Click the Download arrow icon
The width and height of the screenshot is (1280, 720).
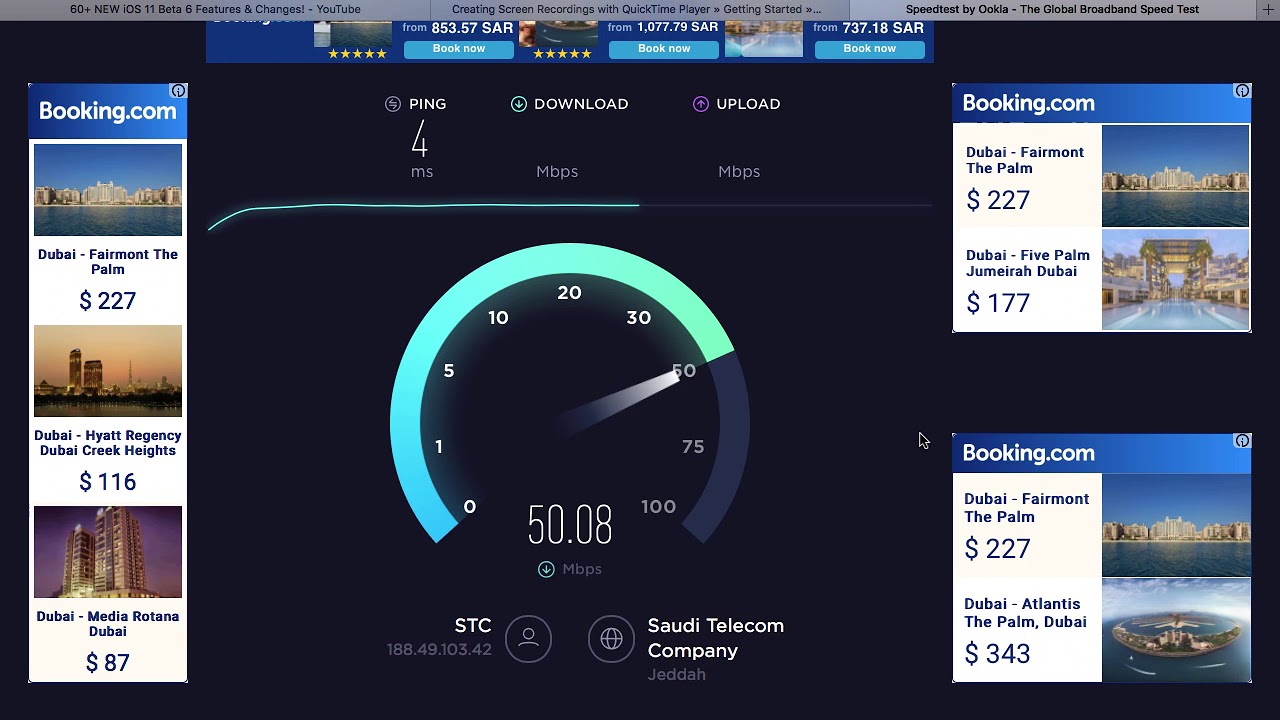click(x=519, y=104)
